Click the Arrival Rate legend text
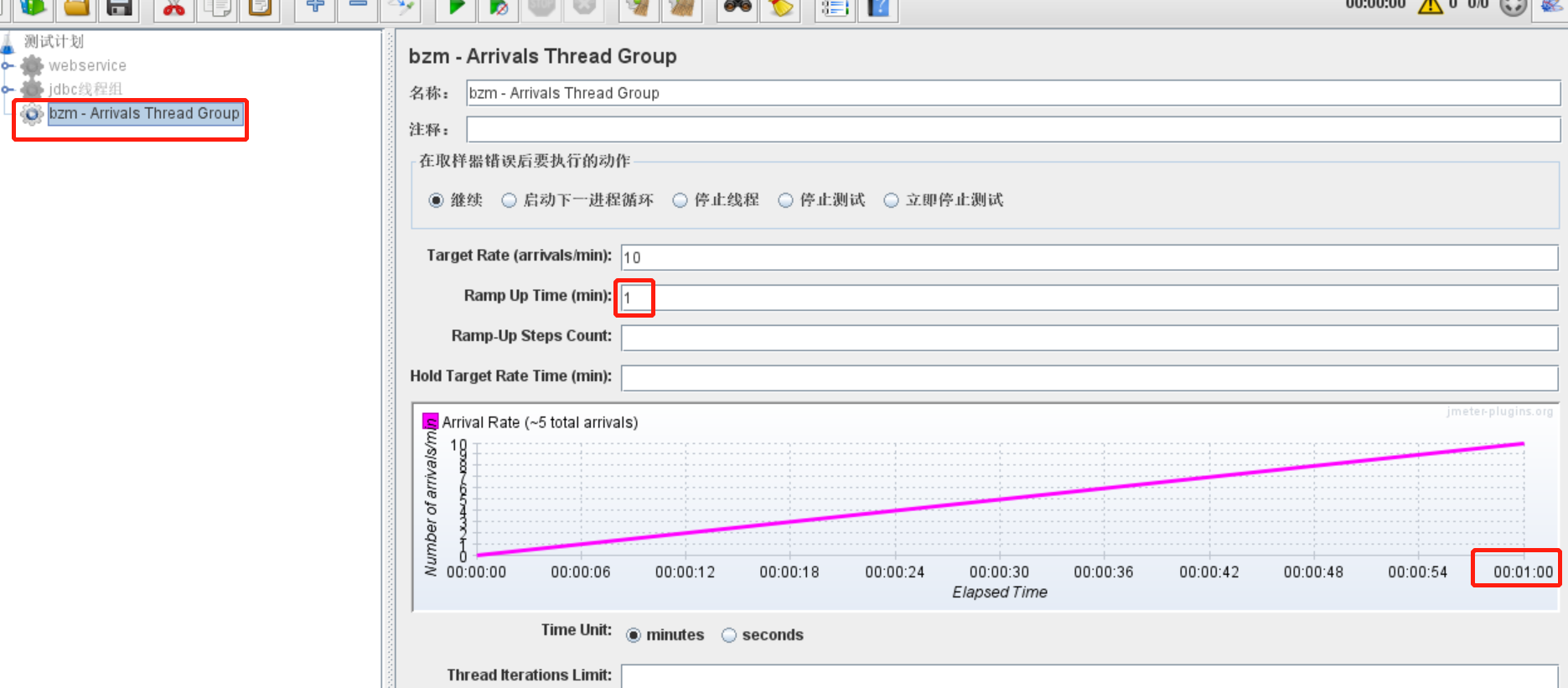1568x688 pixels. coord(540,422)
